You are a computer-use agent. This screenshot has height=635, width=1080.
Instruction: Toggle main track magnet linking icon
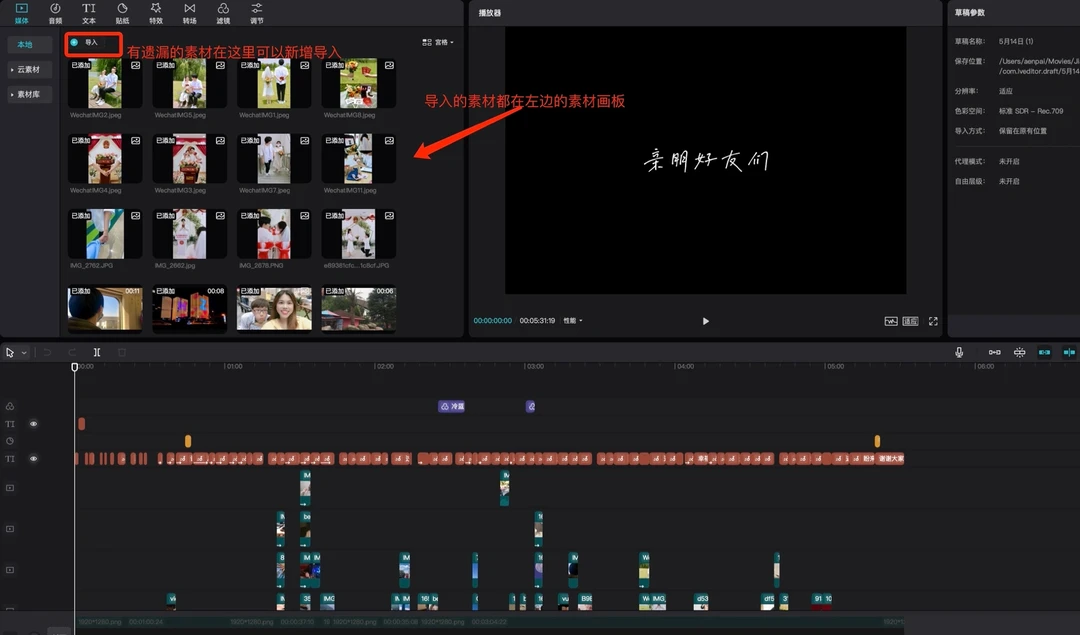995,352
